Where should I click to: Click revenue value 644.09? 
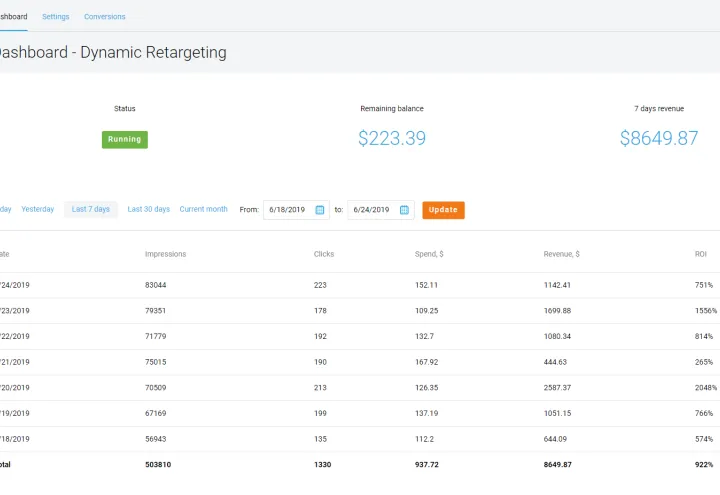[555, 439]
